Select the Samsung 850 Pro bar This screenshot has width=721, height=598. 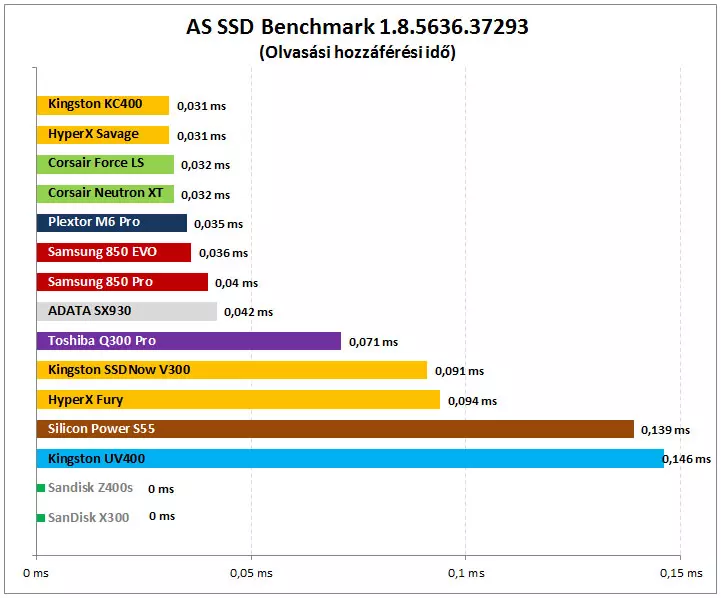122,282
